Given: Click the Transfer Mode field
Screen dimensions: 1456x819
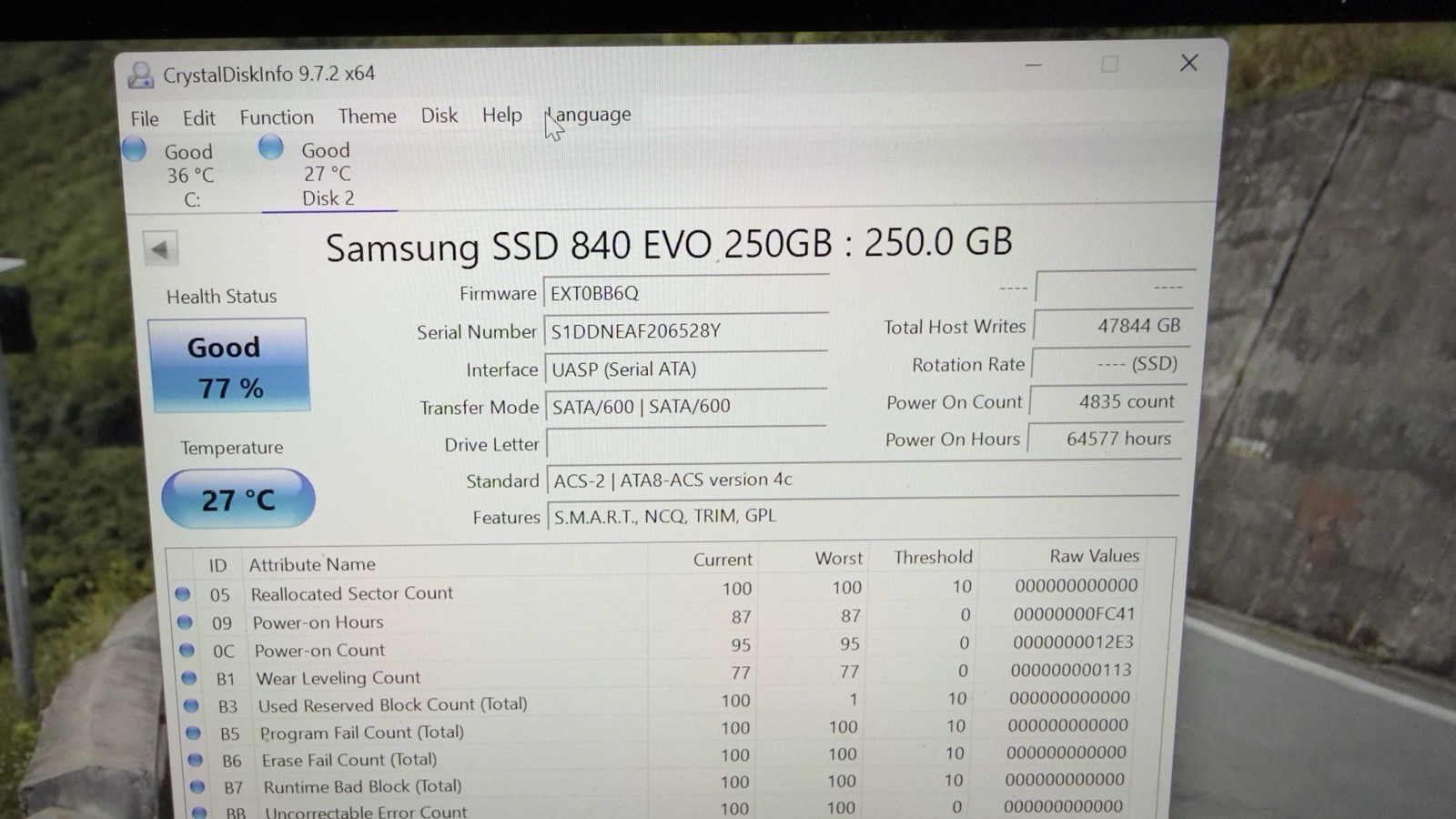Looking at the screenshot, I should point(686,407).
